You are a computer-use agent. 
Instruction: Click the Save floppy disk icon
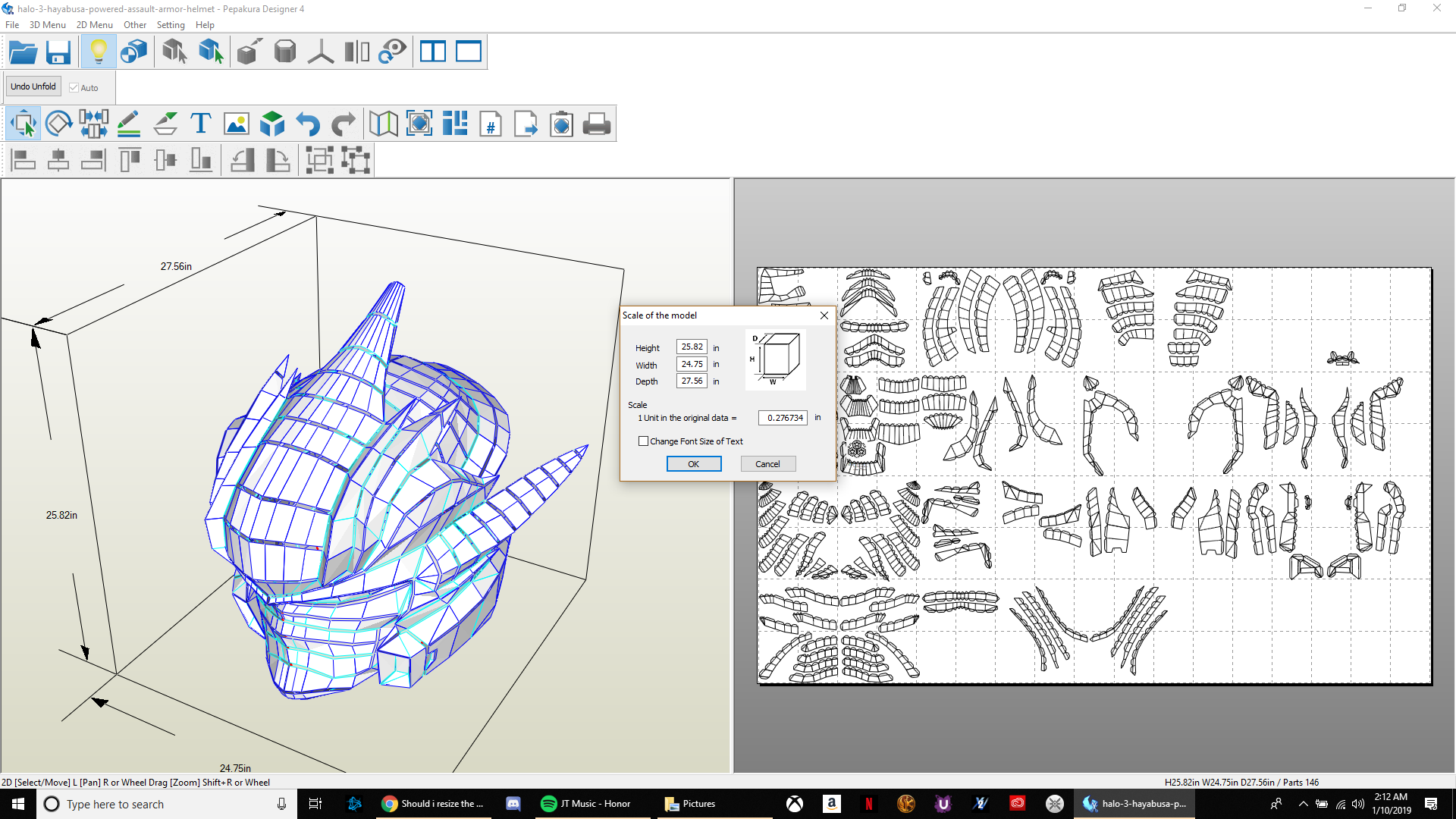(58, 52)
